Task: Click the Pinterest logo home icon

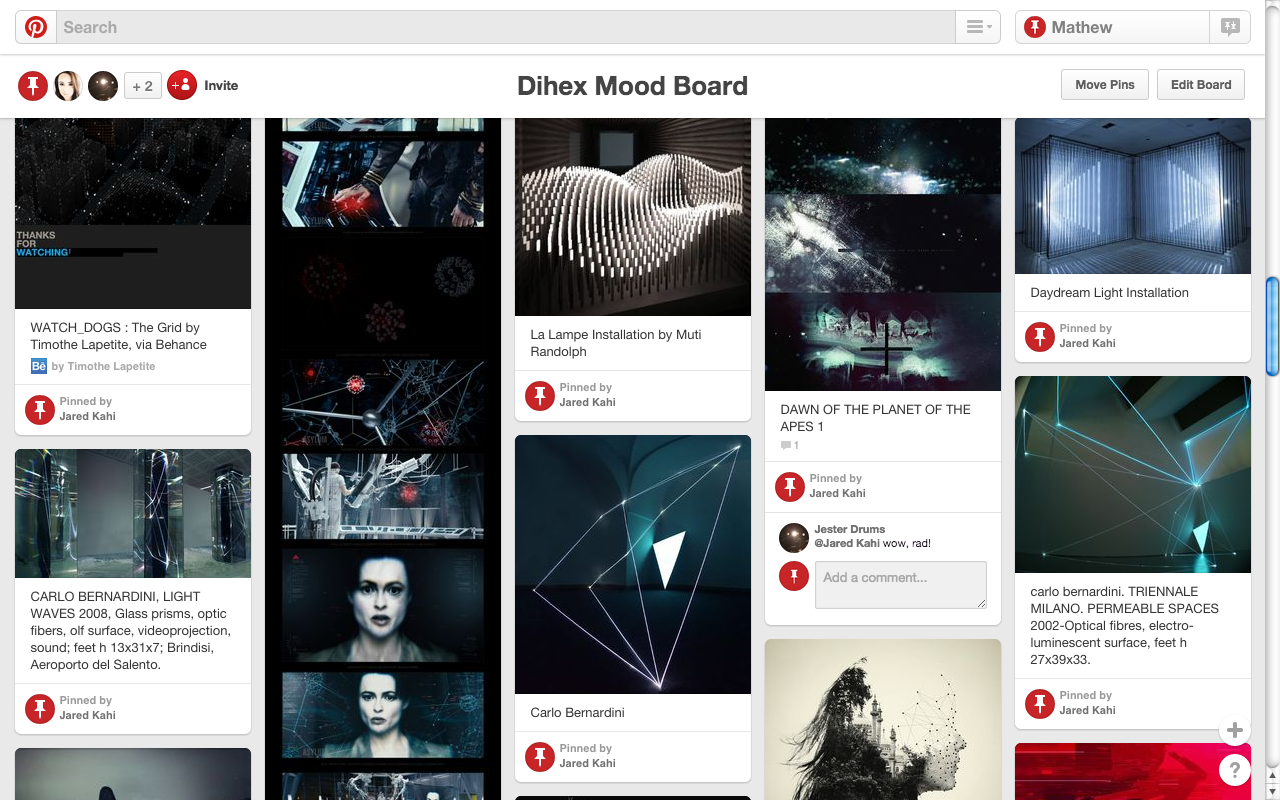Action: 36,27
